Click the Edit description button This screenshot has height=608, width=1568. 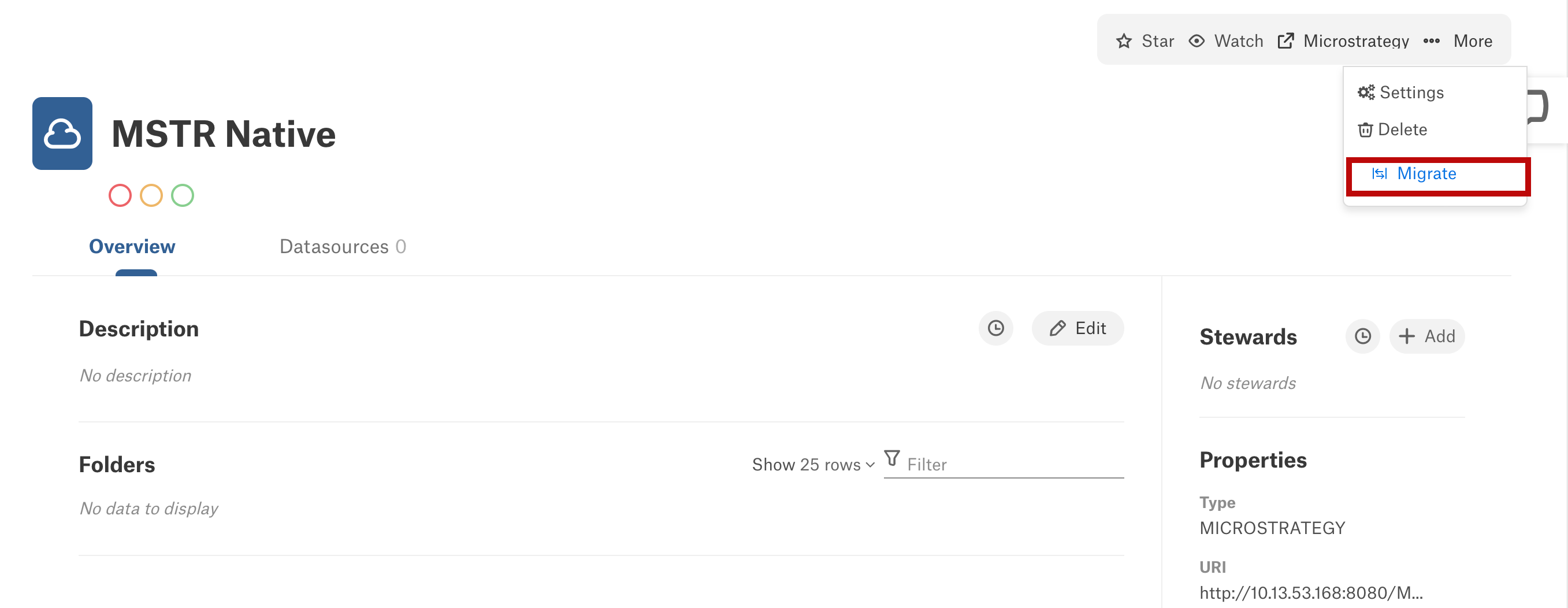click(x=1077, y=329)
